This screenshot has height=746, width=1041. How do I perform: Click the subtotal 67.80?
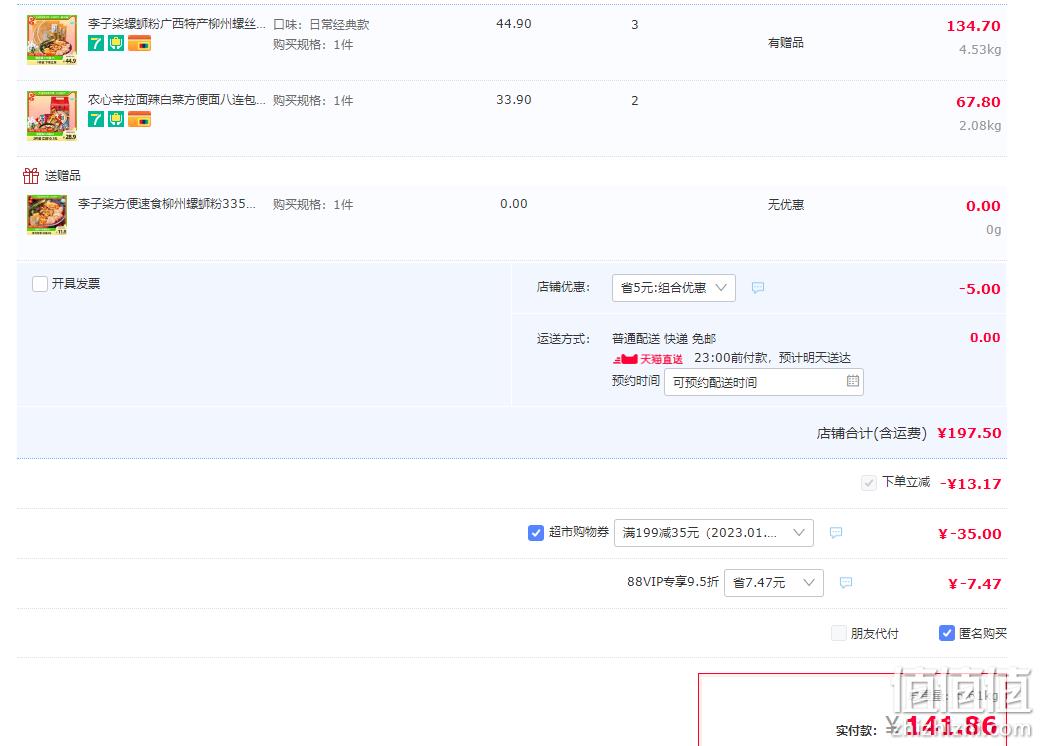point(978,102)
